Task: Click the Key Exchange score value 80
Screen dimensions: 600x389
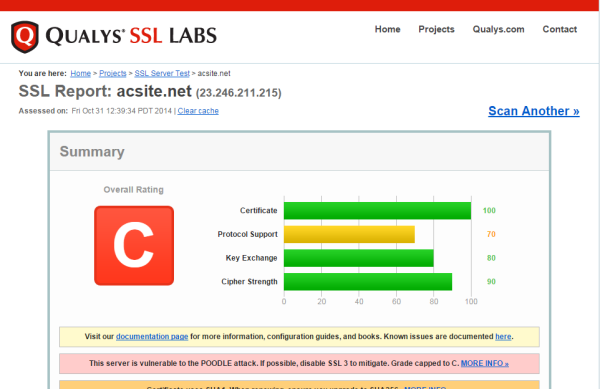Action: tap(491, 258)
